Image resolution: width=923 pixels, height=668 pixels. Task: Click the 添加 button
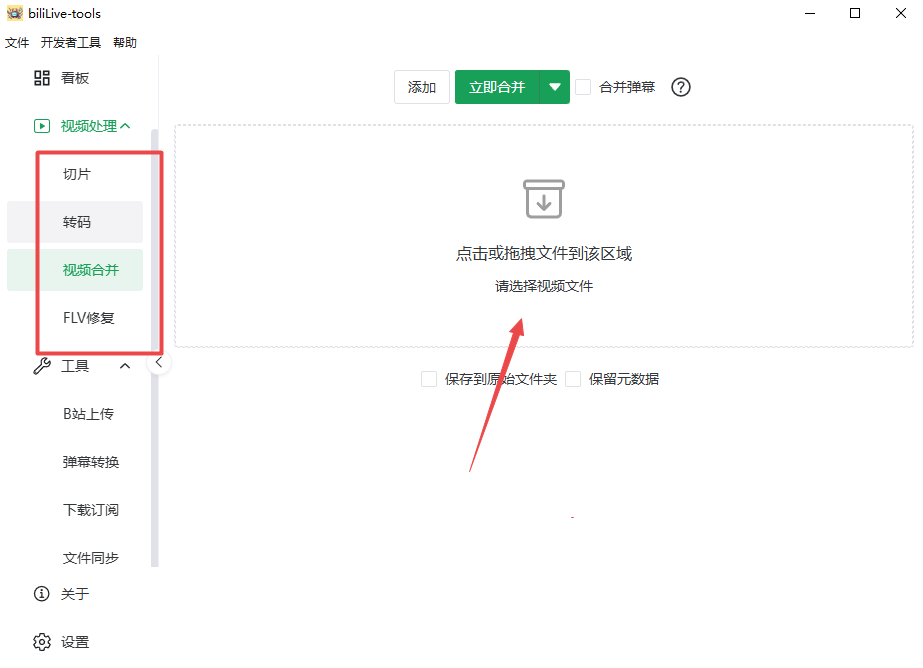[422, 87]
